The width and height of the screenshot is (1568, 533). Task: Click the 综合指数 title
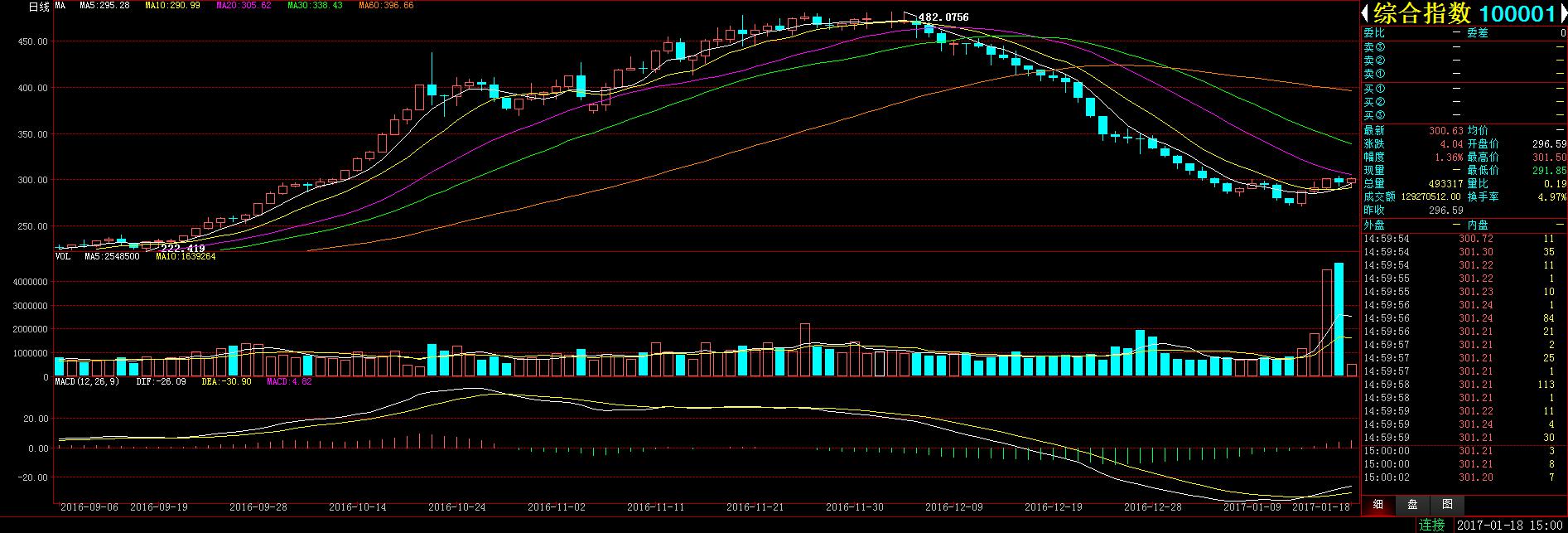[x=1421, y=13]
